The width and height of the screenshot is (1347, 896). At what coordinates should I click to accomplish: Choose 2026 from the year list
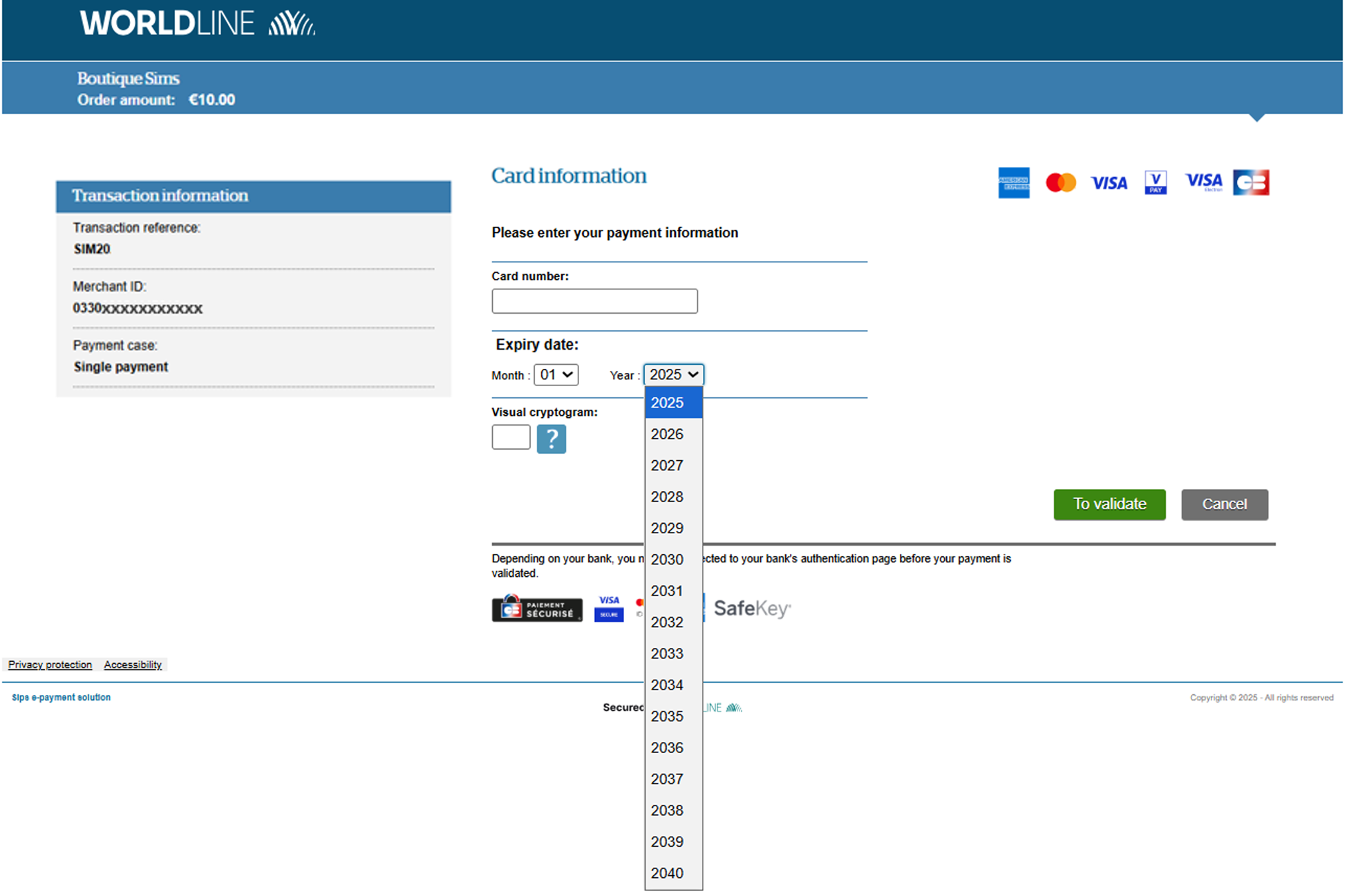click(667, 435)
